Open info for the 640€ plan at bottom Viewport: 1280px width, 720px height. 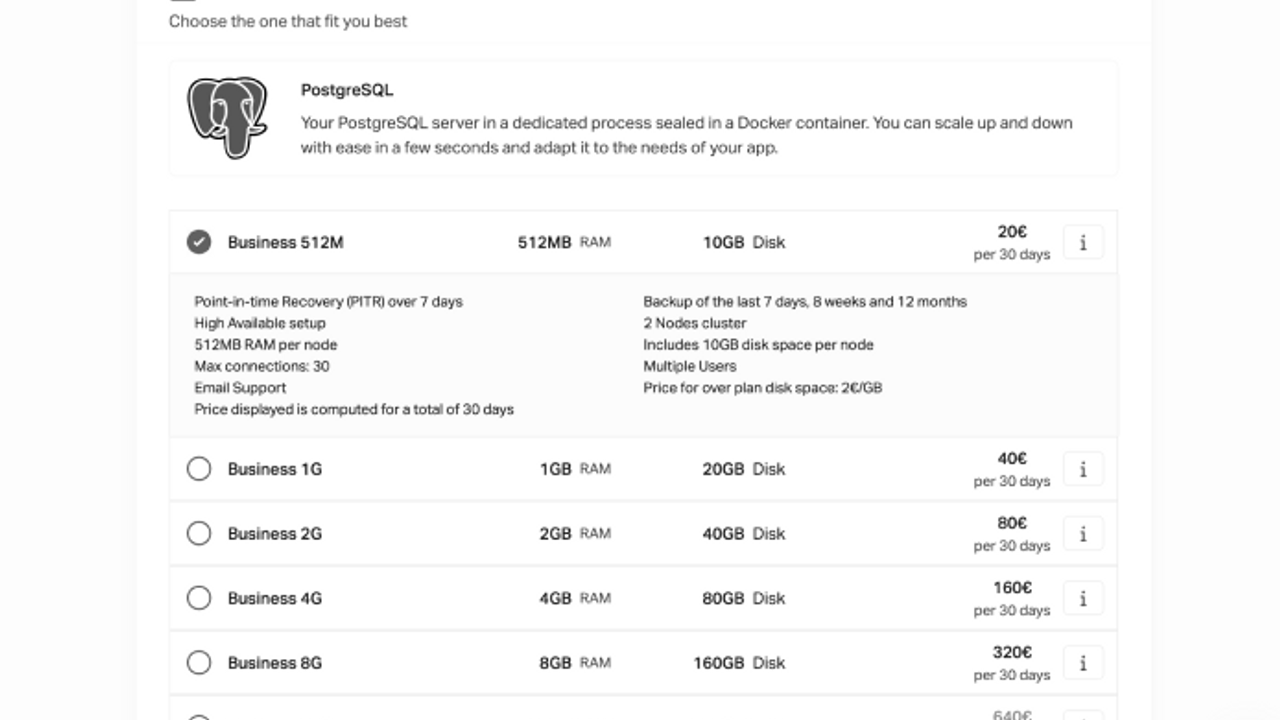tap(1083, 714)
